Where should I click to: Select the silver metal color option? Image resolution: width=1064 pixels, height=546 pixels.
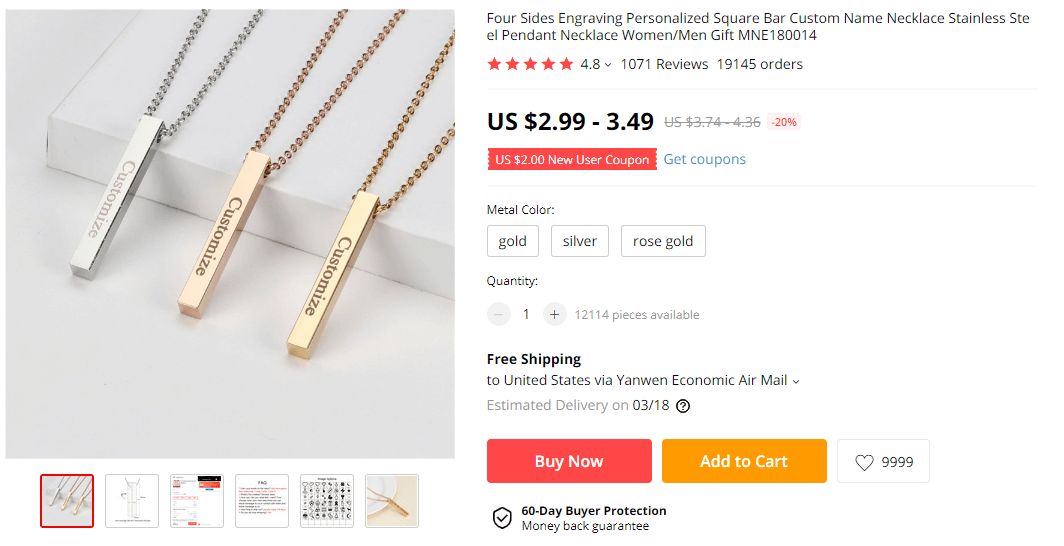coord(580,241)
